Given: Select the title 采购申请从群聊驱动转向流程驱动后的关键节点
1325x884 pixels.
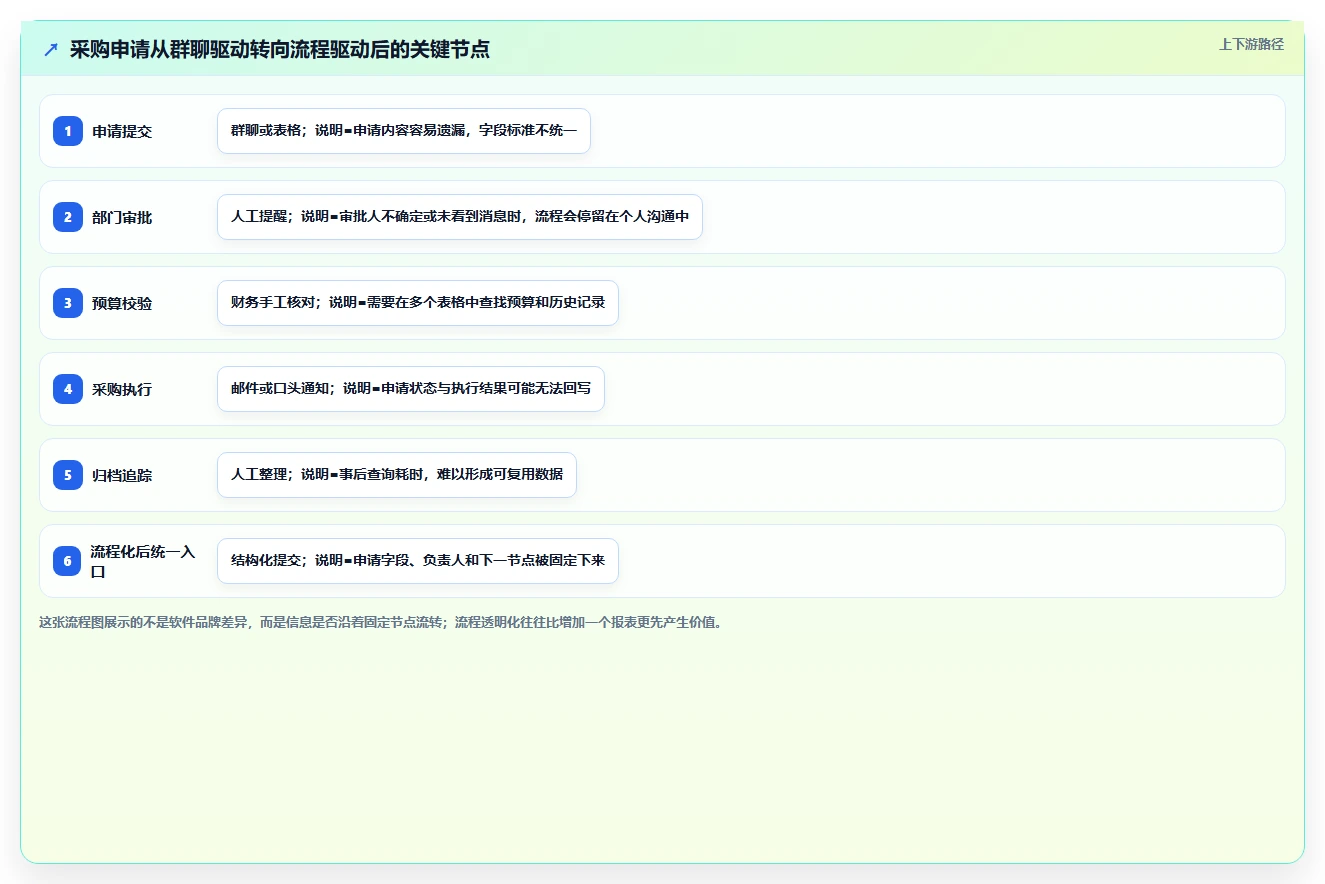Looking at the screenshot, I should click(x=280, y=49).
